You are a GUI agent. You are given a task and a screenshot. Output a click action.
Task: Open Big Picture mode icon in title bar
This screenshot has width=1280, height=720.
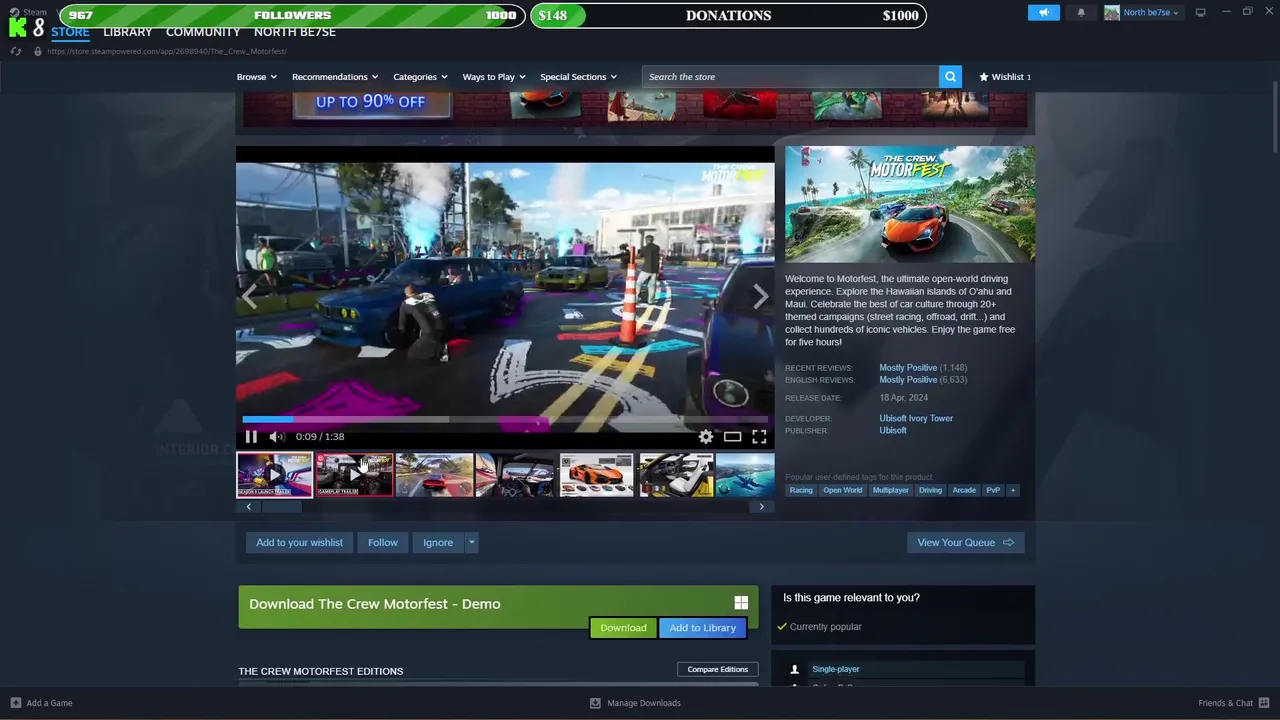[1200, 12]
